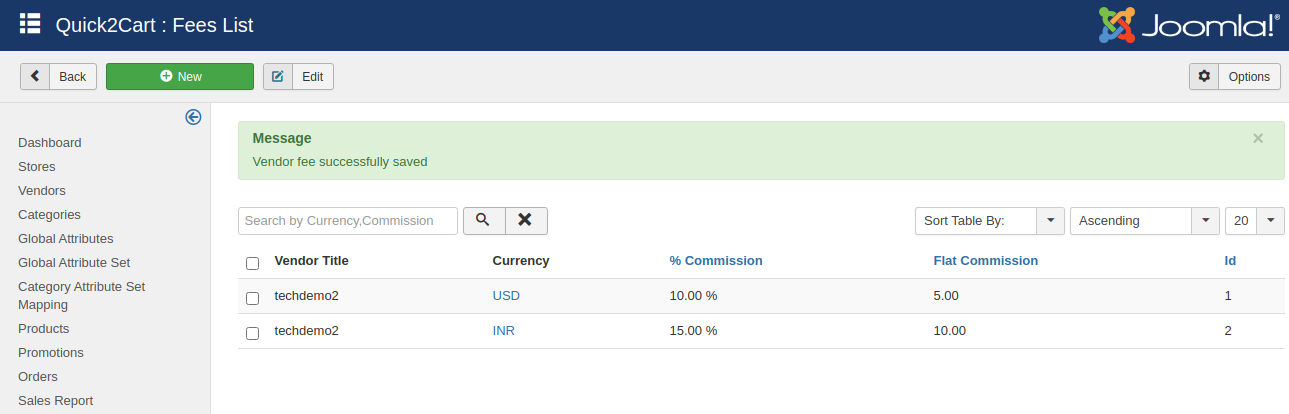Sort by % Commission column header

(x=715, y=261)
